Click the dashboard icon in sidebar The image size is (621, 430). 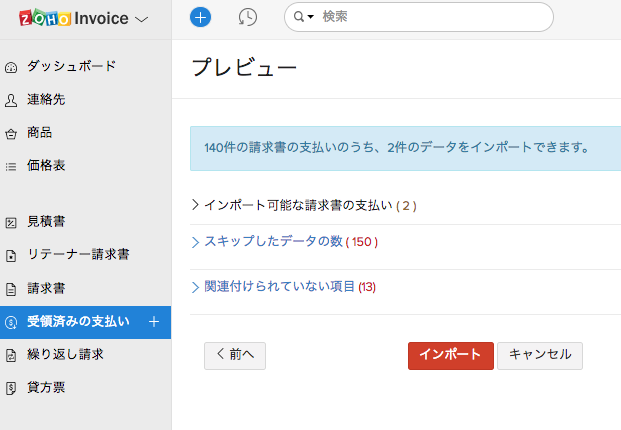pyautogui.click(x=11, y=67)
